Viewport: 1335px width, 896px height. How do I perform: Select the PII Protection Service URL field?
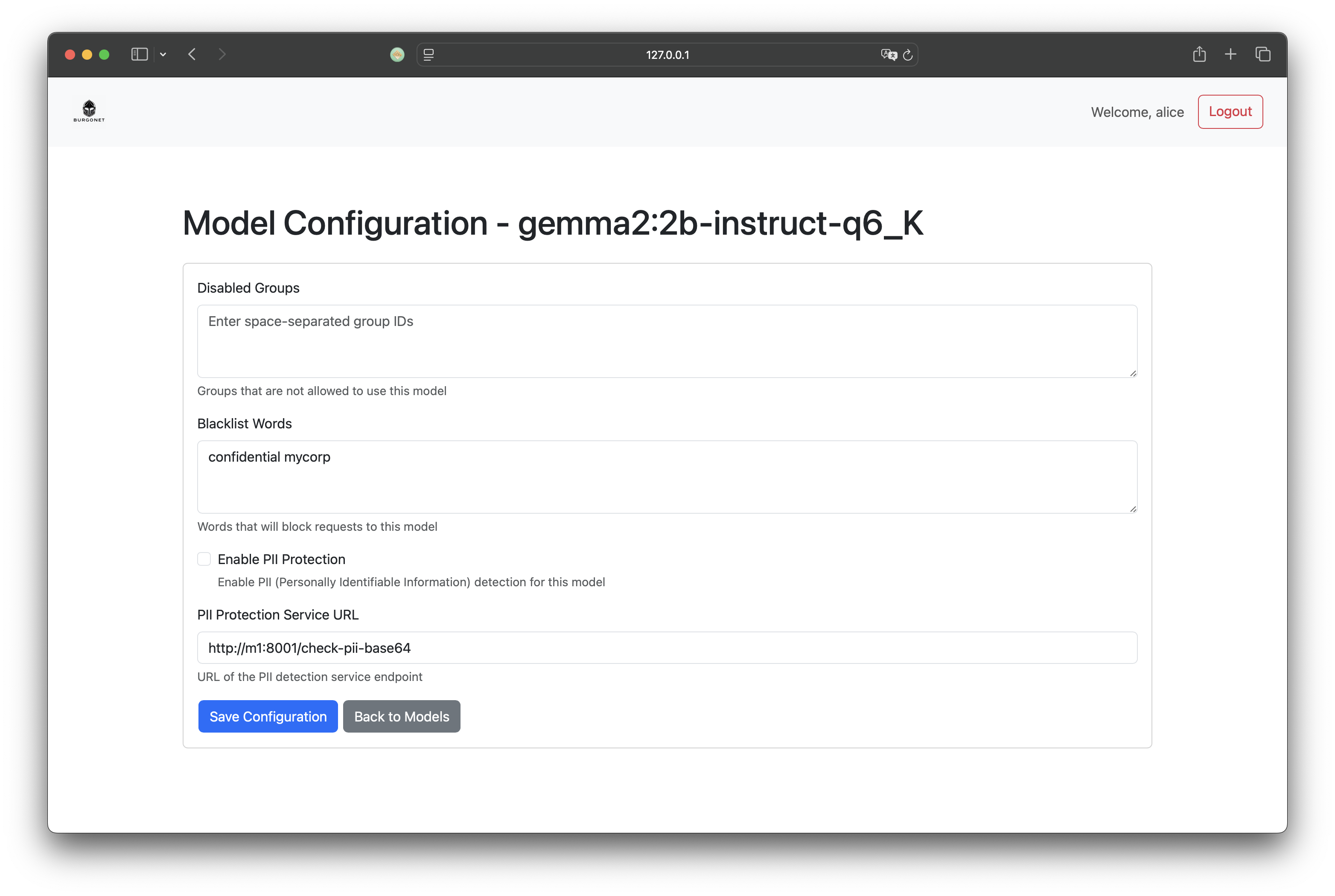667,647
